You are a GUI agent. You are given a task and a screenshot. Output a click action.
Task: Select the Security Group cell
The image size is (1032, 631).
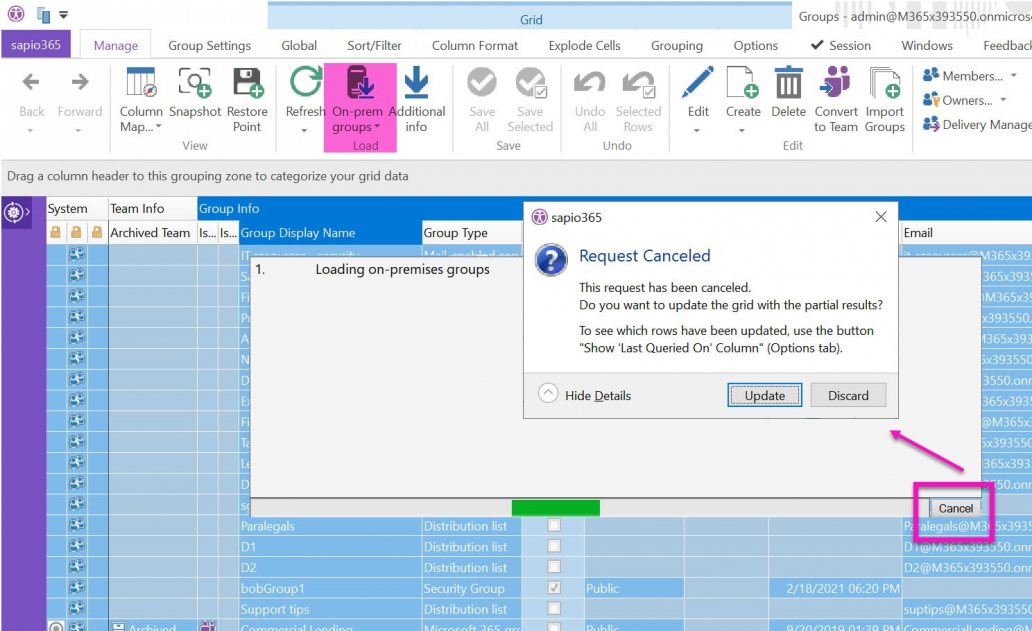471,588
